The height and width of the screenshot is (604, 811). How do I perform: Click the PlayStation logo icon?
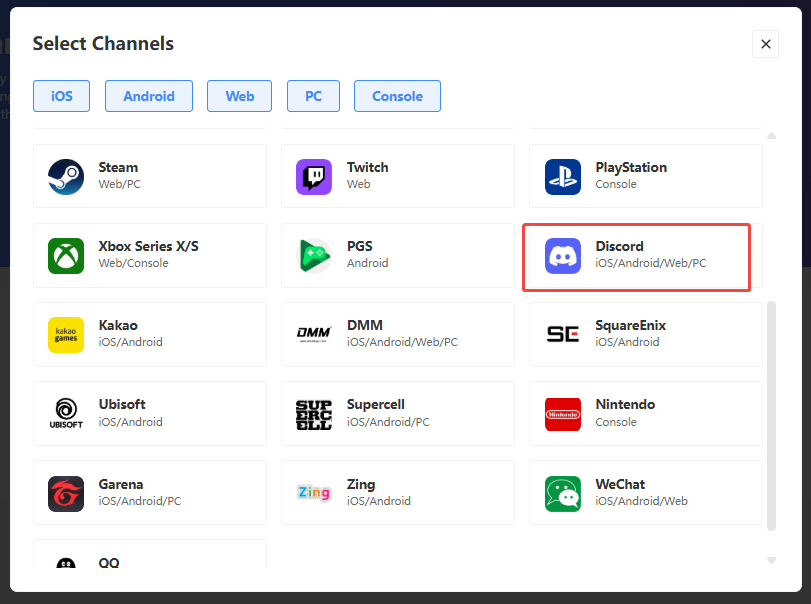coord(563,177)
